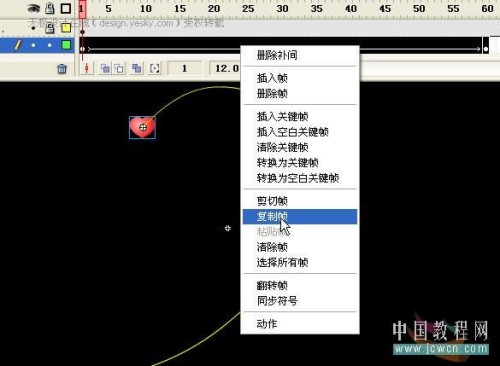Open modify onion markers
500x366 pixels.
pos(155,69)
